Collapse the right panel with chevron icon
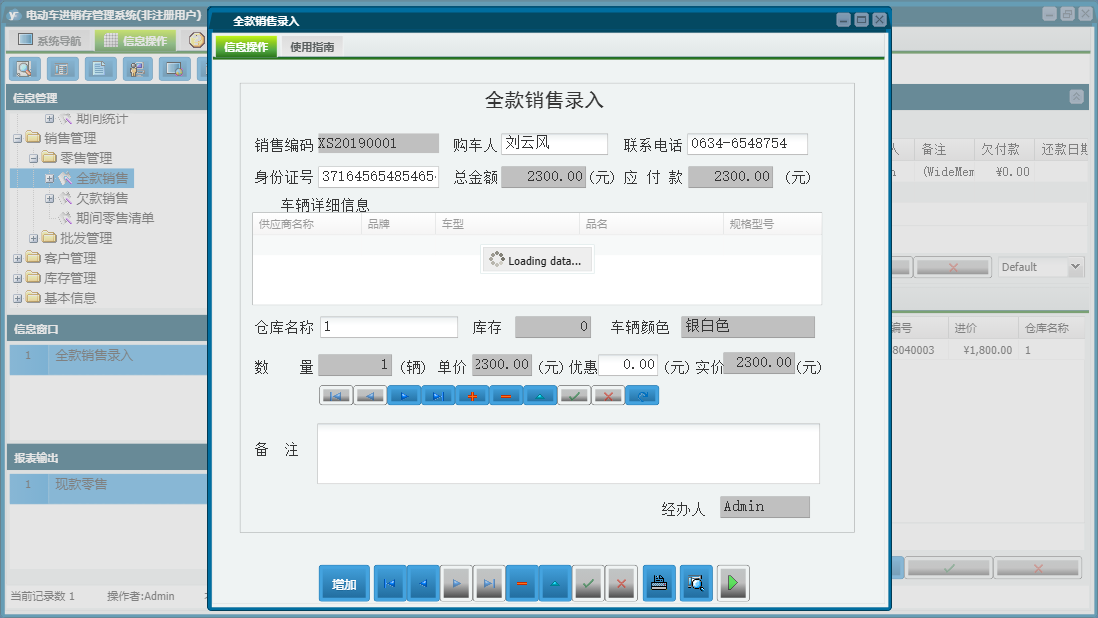The image size is (1098, 618). point(1076,97)
